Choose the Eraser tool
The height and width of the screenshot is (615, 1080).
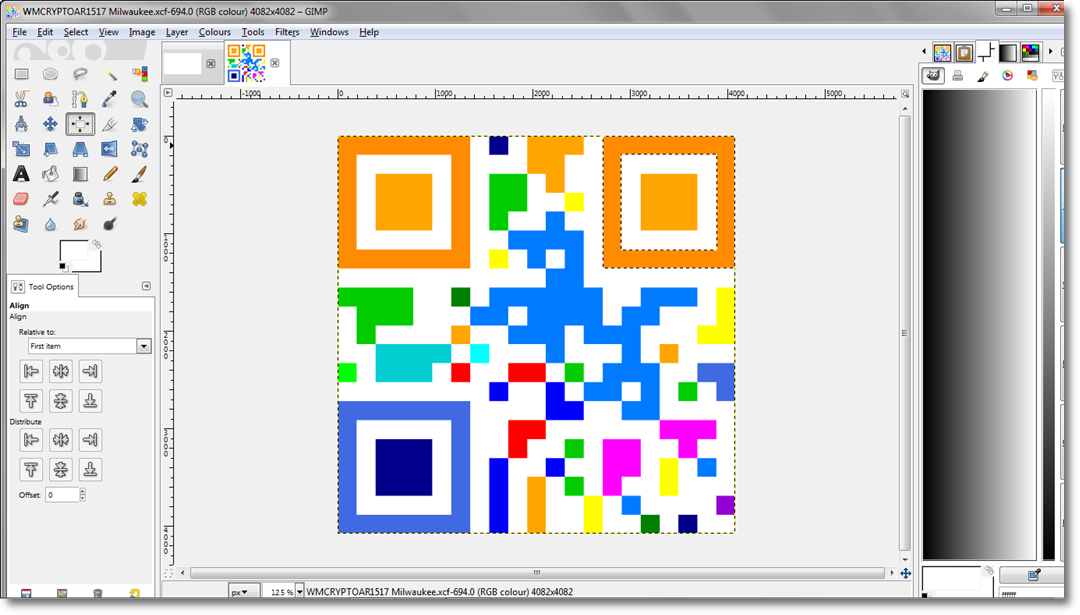pyautogui.click(x=21, y=199)
